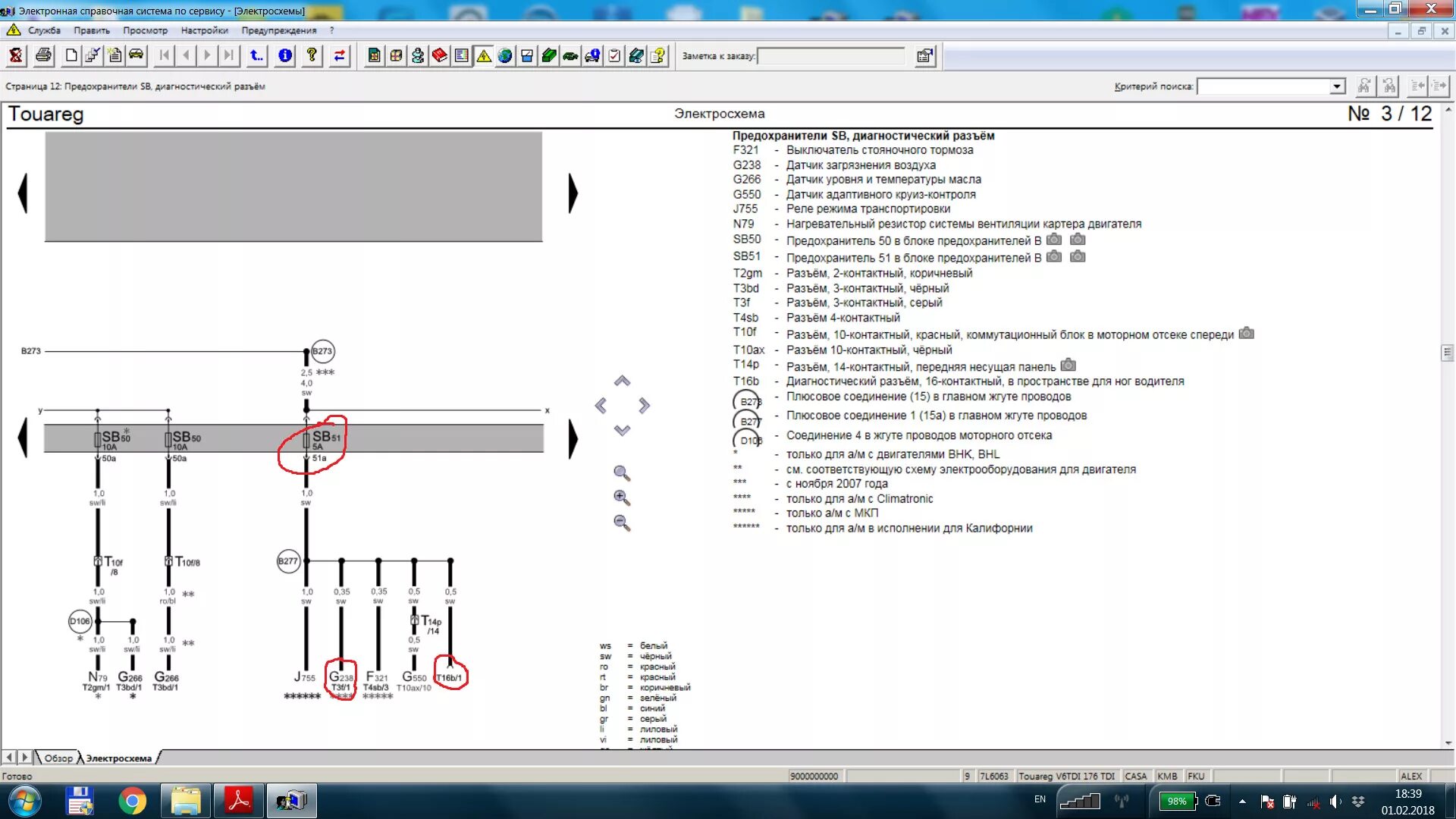The image size is (1456, 819).
Task: Click the red and blue swap arrows icon
Action: pos(339,55)
